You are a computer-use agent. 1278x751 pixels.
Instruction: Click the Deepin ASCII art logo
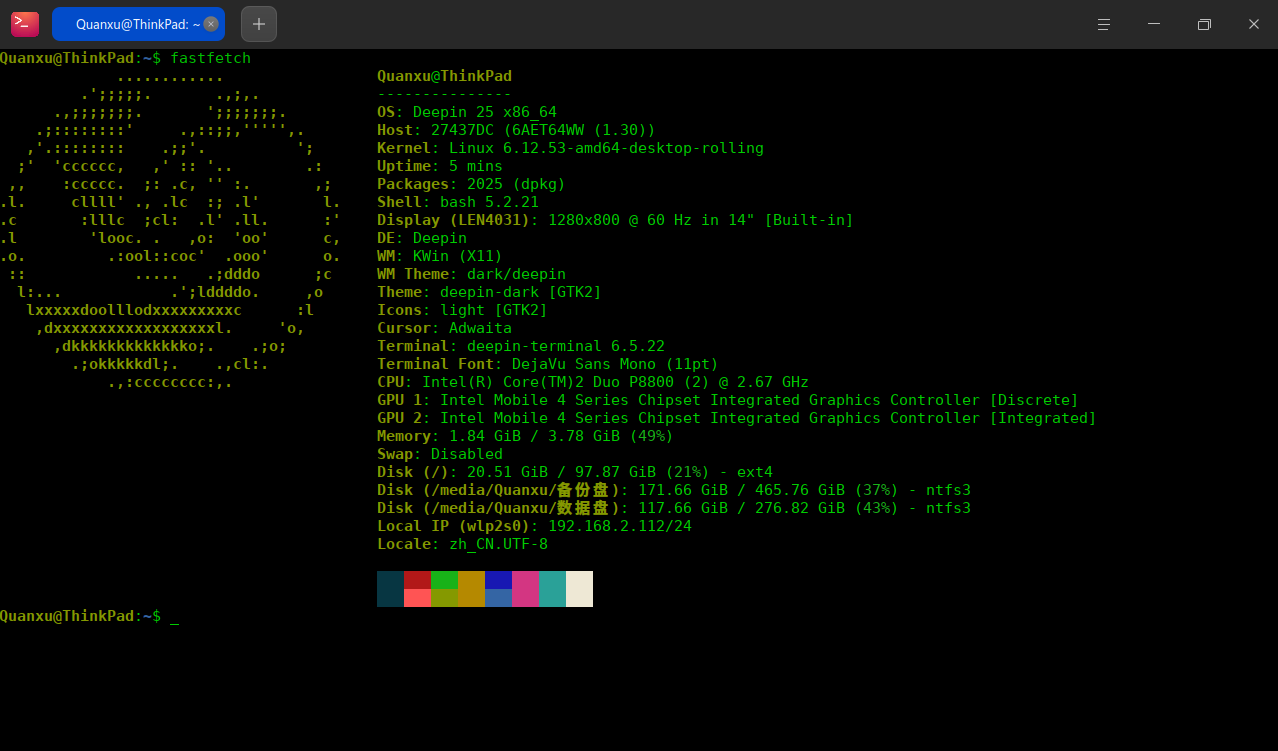(171, 229)
